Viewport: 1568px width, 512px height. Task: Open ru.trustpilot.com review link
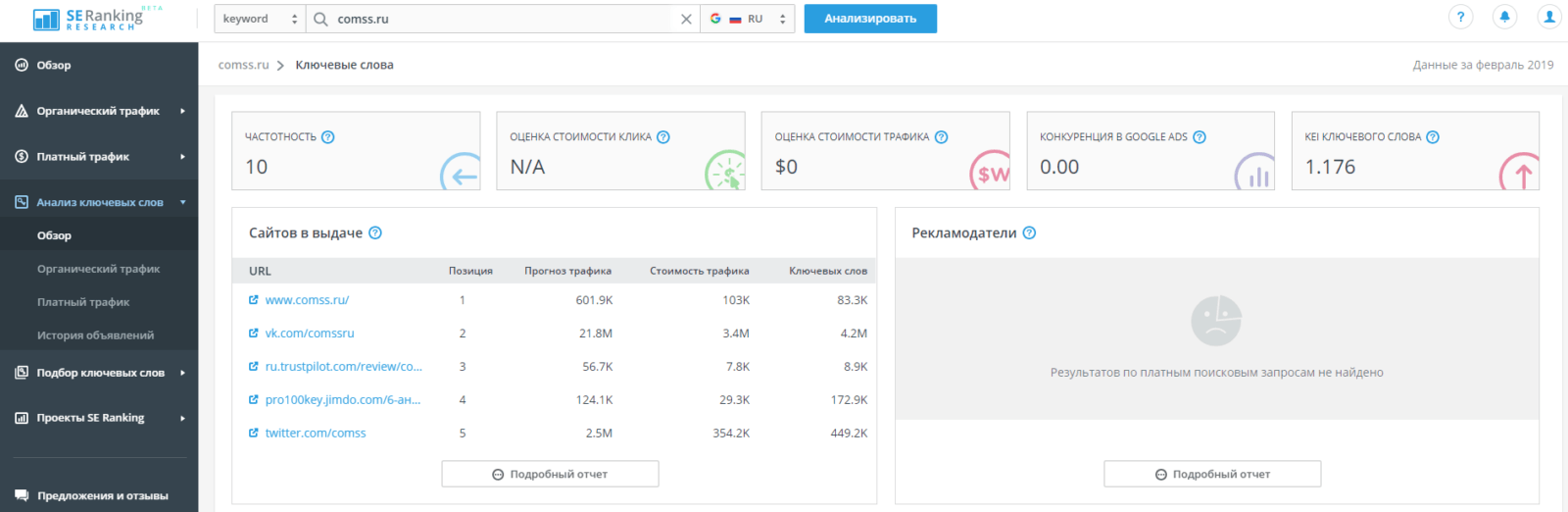[344, 367]
